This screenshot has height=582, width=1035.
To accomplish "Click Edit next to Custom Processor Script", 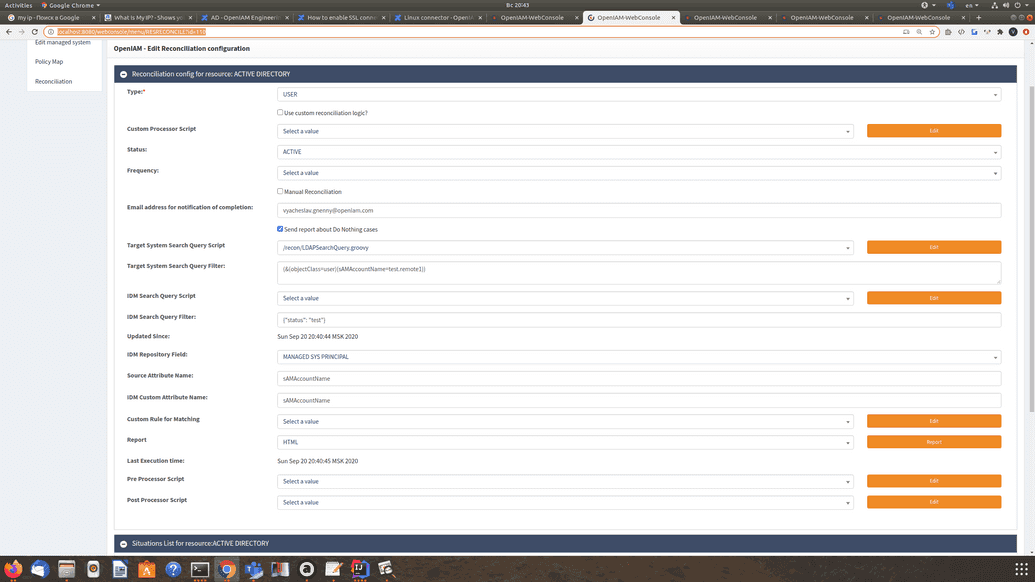I will (933, 130).
